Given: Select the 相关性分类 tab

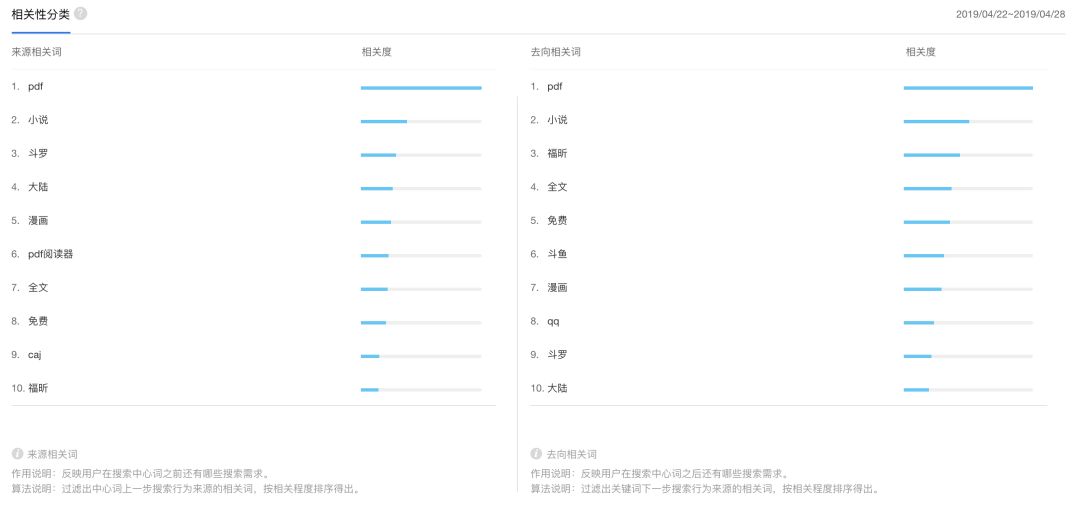Looking at the screenshot, I should point(40,14).
